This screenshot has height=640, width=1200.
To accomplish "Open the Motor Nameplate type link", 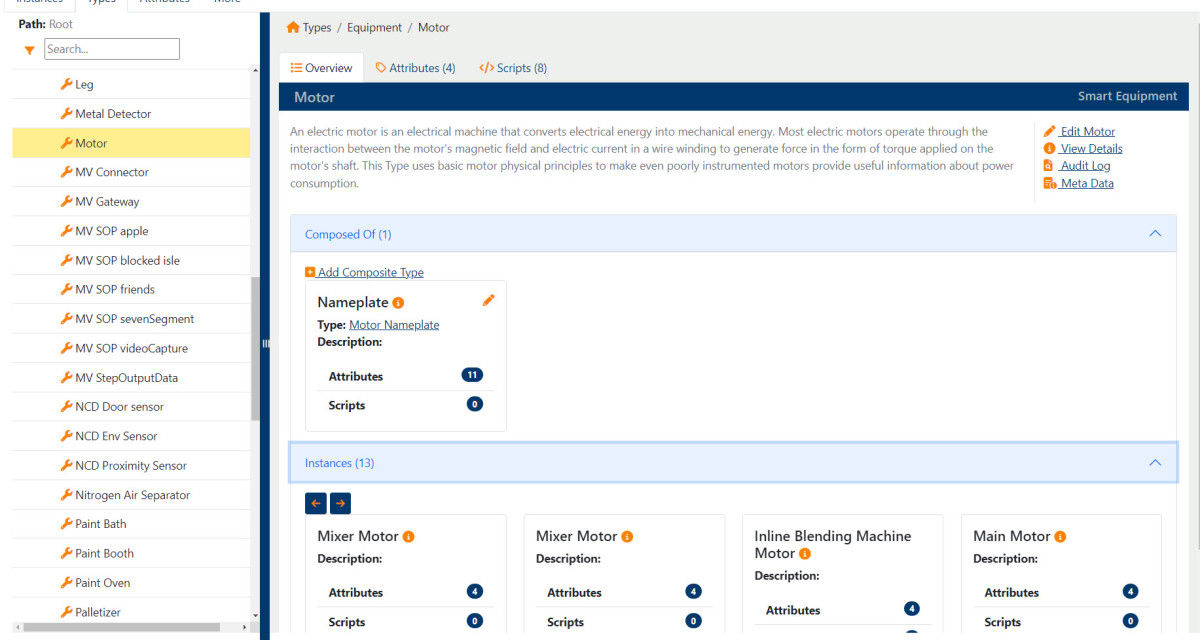I will [x=394, y=324].
